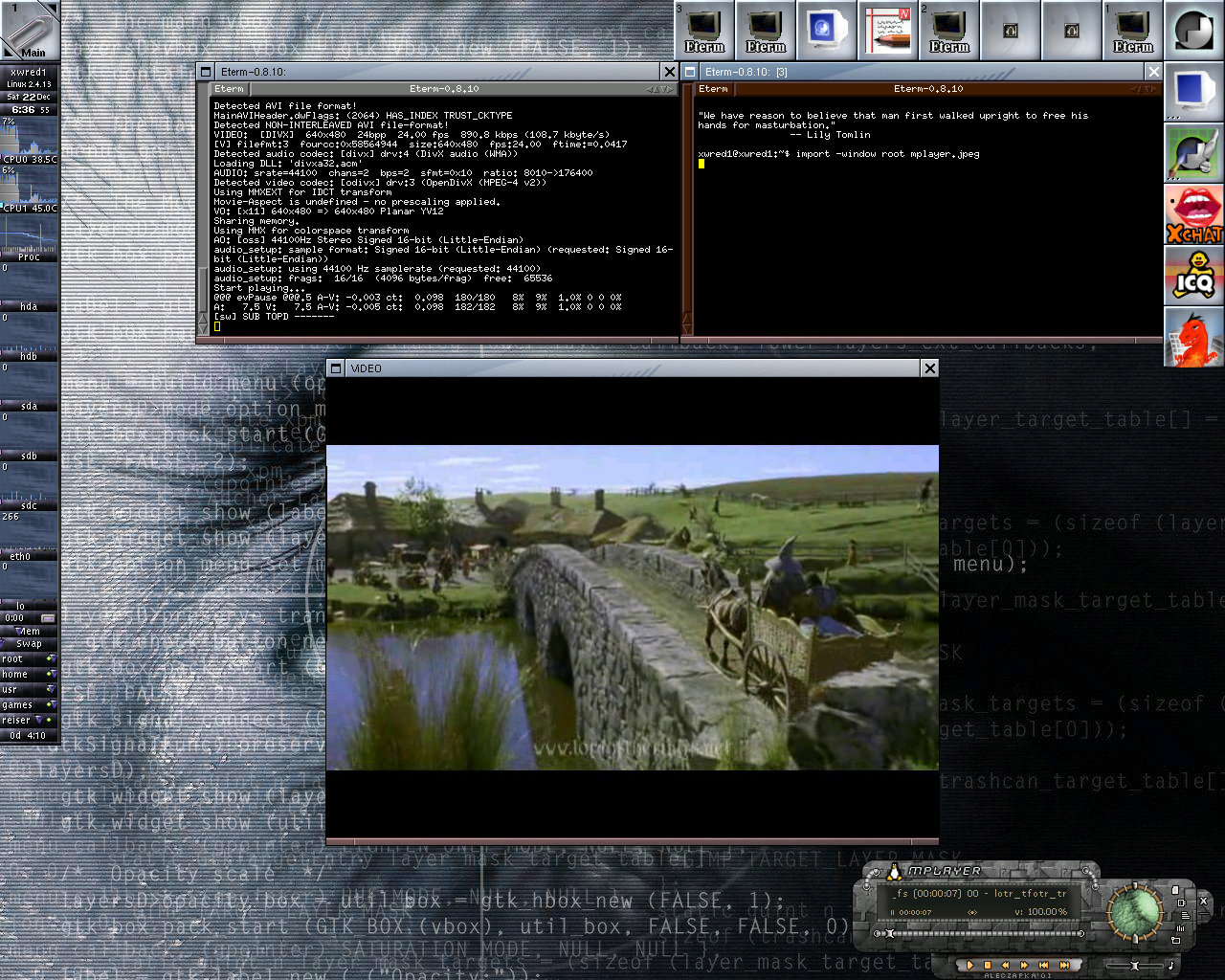Click the lo interface timer button
1225x980 pixels.
pos(48,618)
